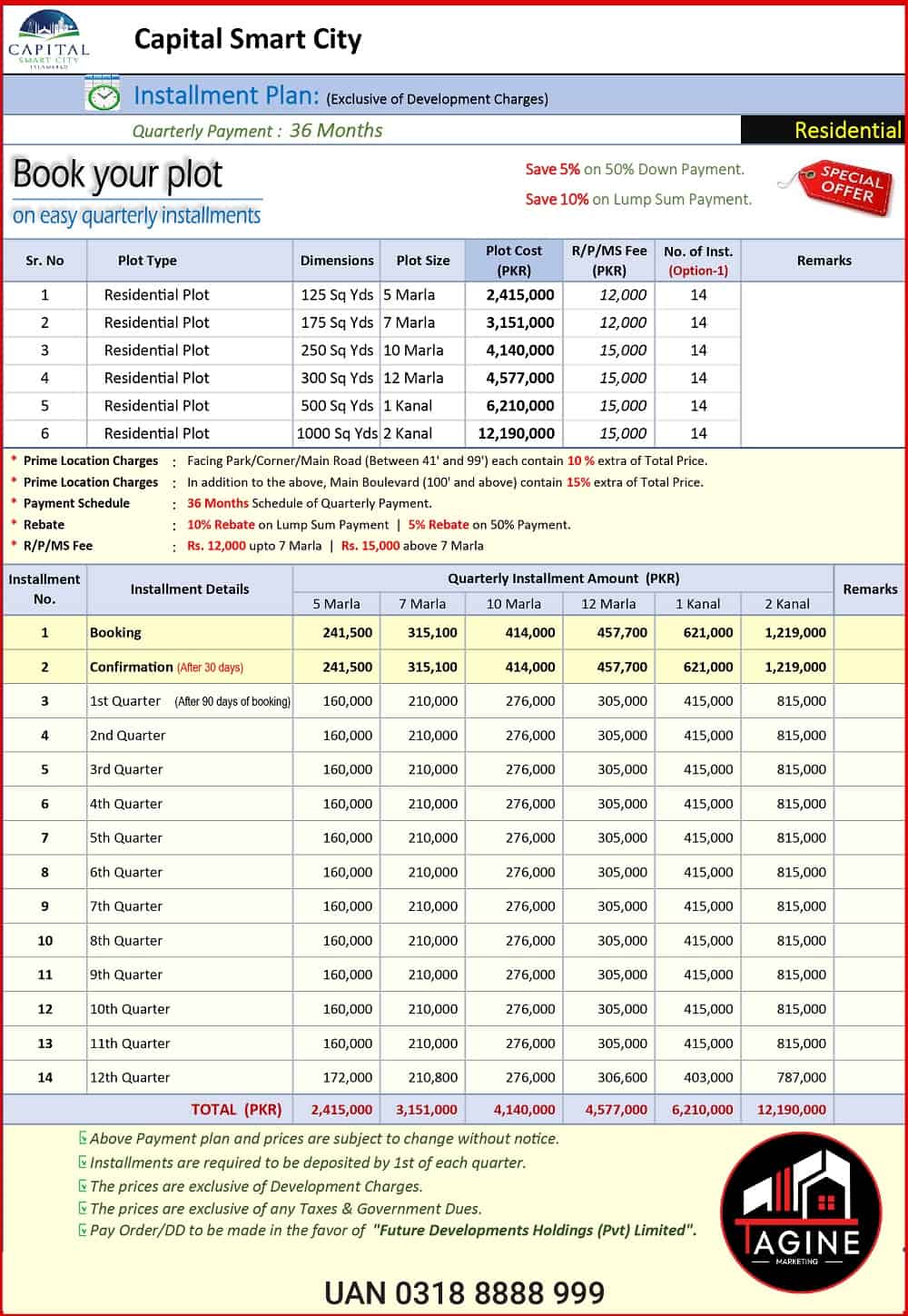Click the TOTAL (PKR) row label
The height and width of the screenshot is (1316, 908).
pos(236,1109)
